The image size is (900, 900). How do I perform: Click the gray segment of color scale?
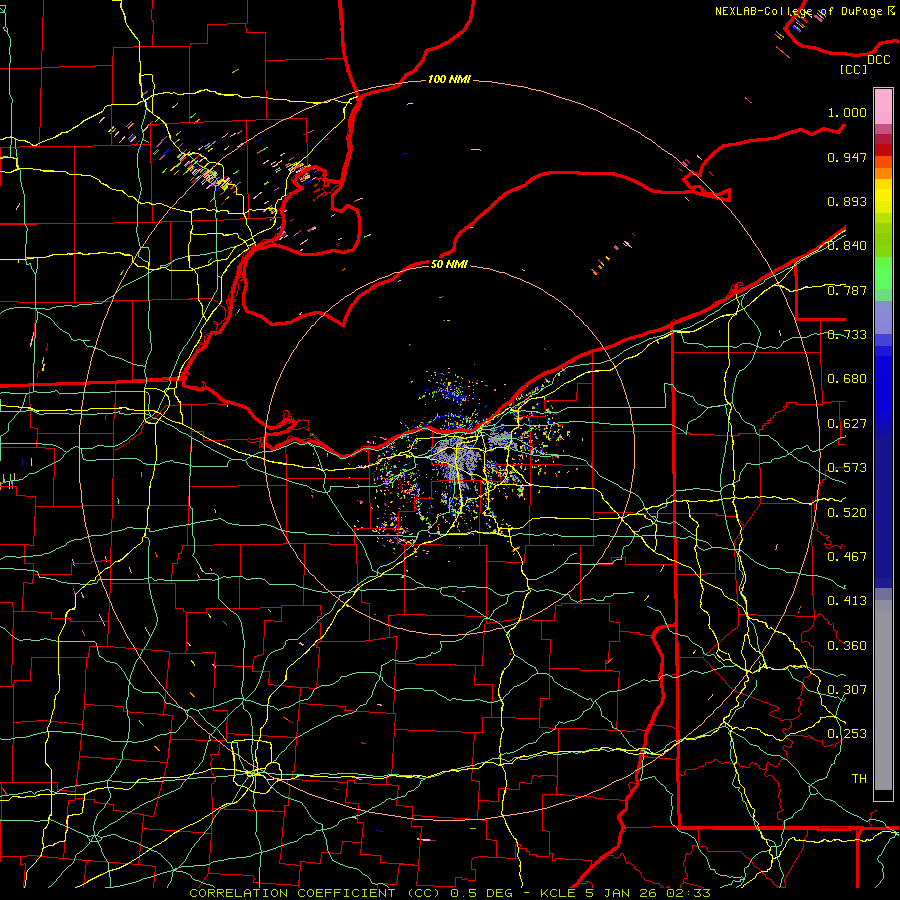[x=883, y=695]
